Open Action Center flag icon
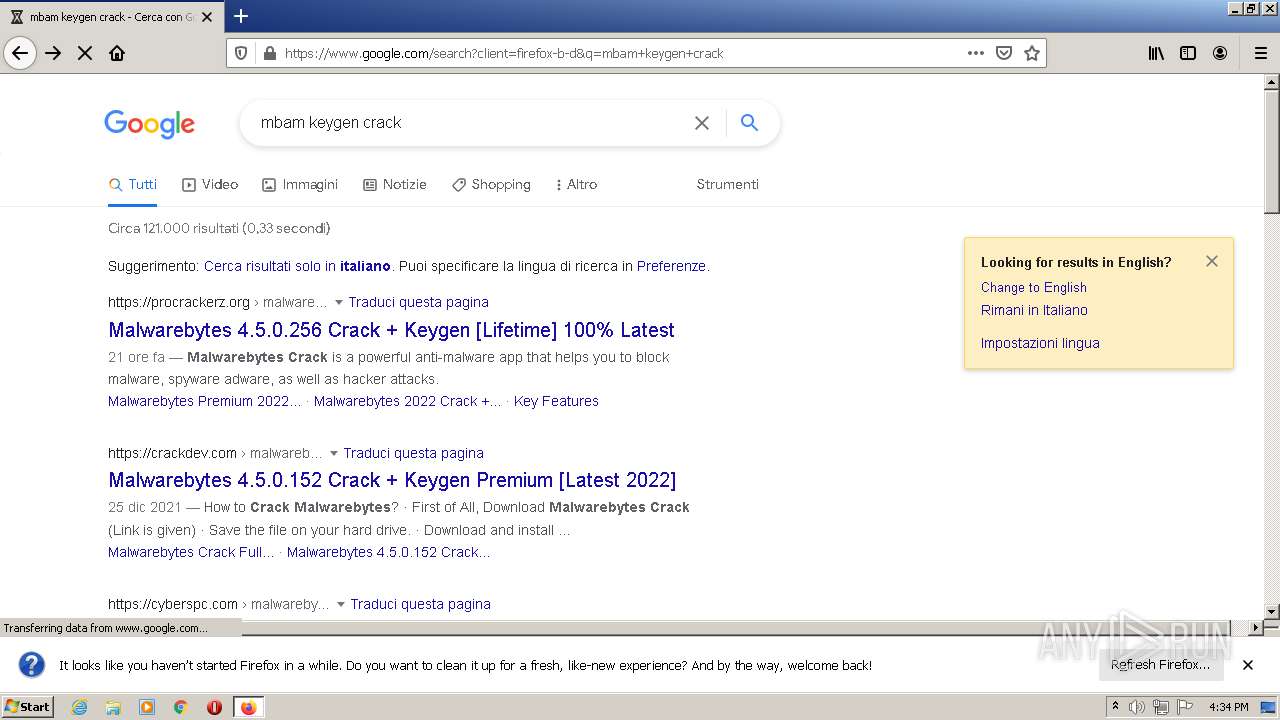1280x720 pixels. [1185, 707]
